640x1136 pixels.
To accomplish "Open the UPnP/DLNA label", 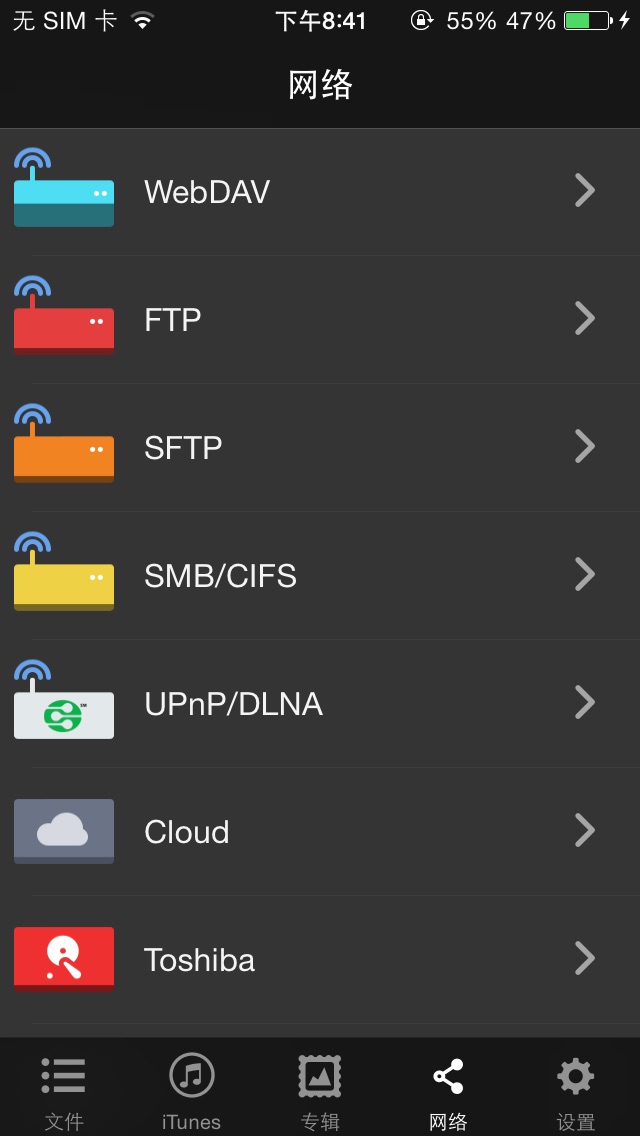I will pos(233,704).
